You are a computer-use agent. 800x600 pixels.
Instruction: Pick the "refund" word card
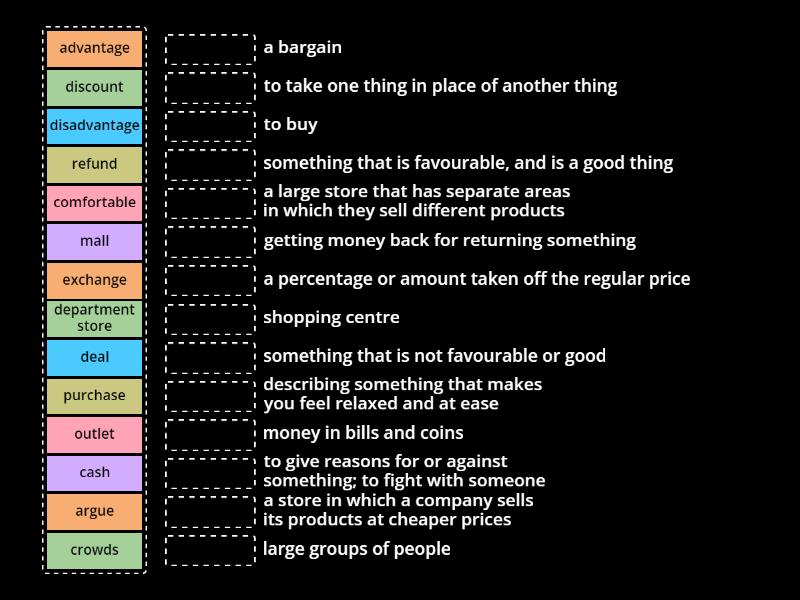(94, 164)
